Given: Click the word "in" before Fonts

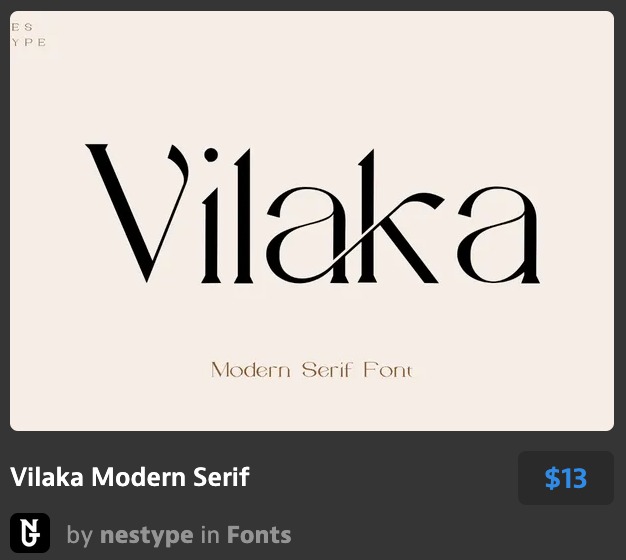Looking at the screenshot, I should tap(210, 535).
